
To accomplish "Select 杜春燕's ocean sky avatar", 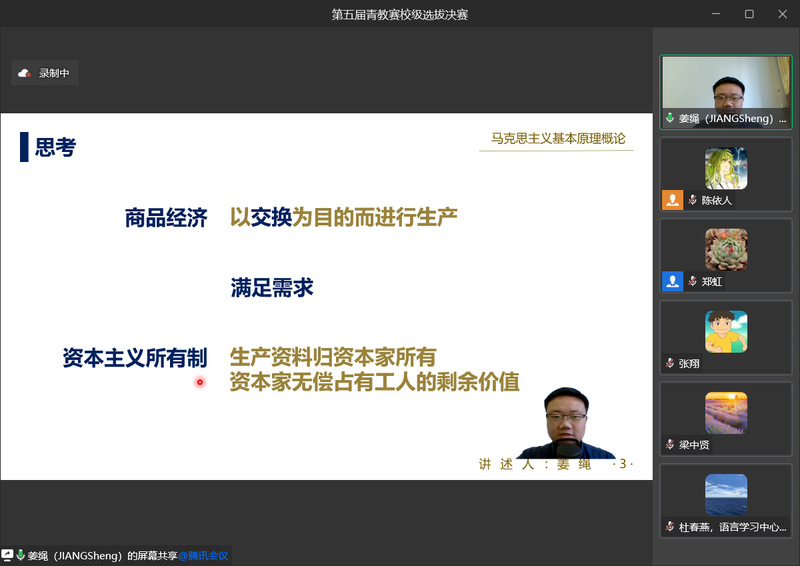I will 725,494.
